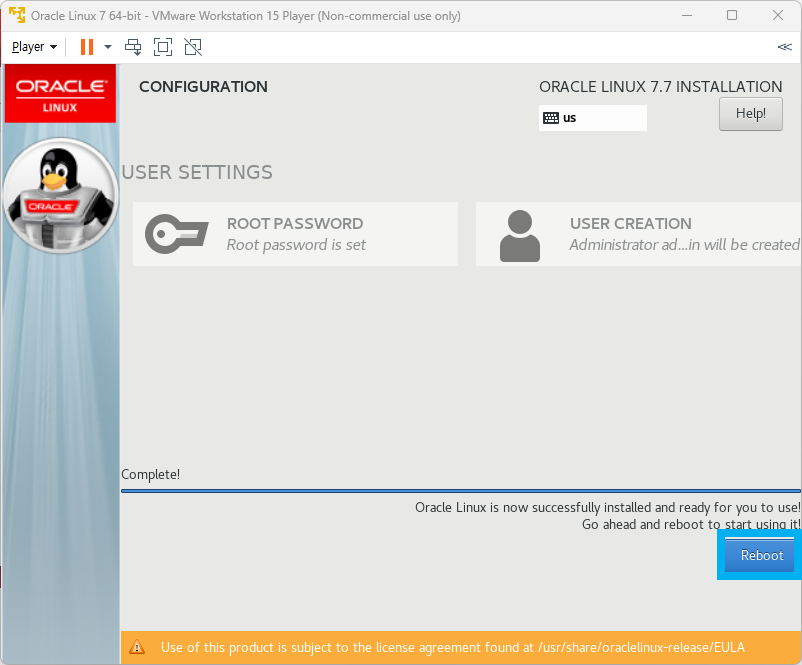
Task: Click the Oracle Linux logo
Action: tap(60, 94)
